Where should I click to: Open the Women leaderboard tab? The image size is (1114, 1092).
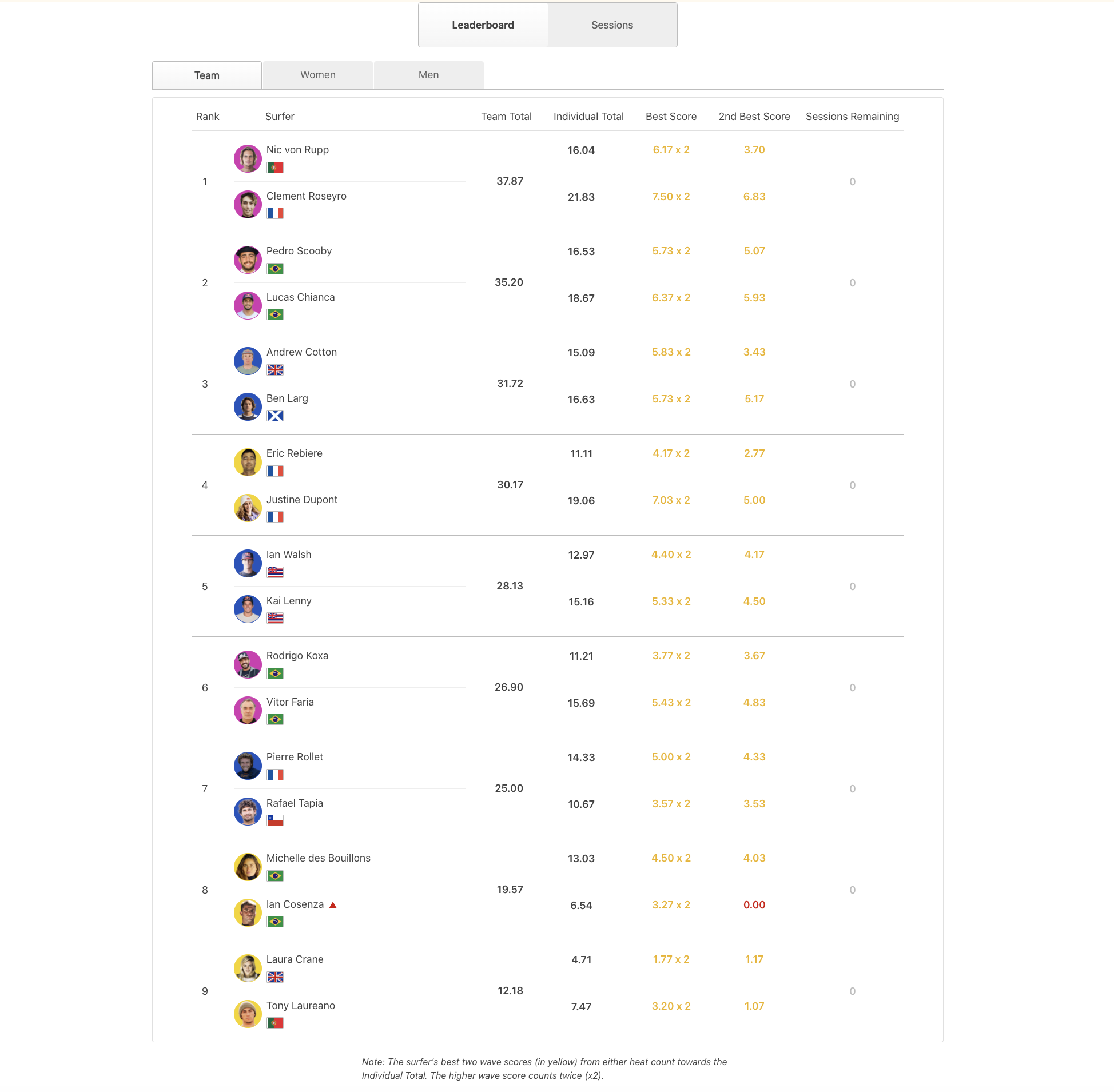pos(318,75)
